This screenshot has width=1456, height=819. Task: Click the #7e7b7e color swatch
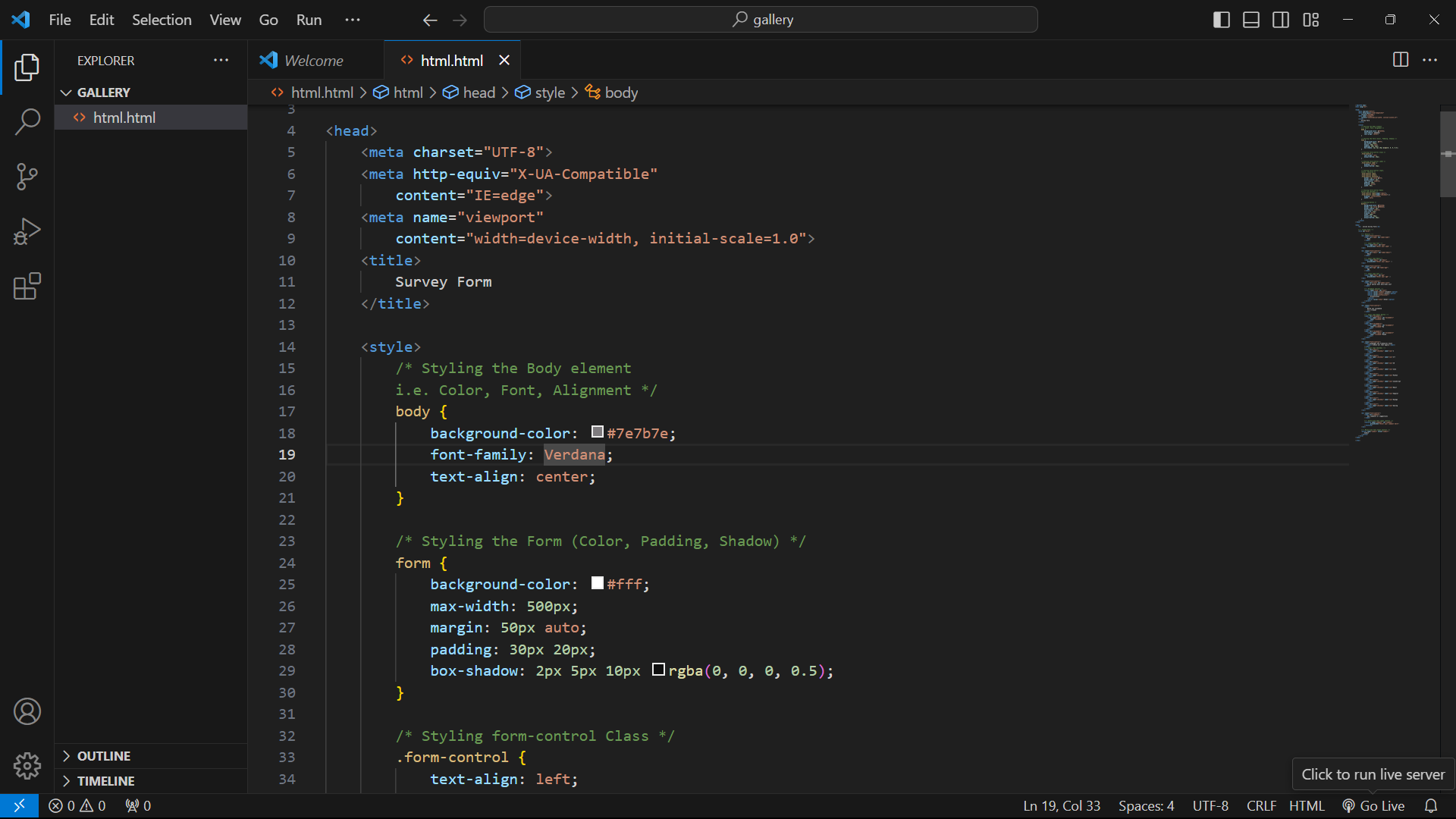click(598, 432)
